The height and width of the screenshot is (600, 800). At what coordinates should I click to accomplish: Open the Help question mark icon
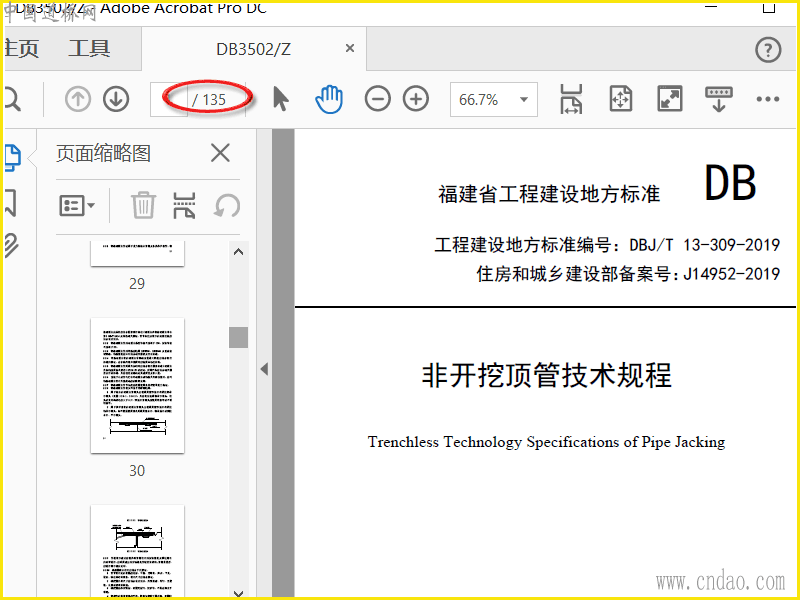768,50
